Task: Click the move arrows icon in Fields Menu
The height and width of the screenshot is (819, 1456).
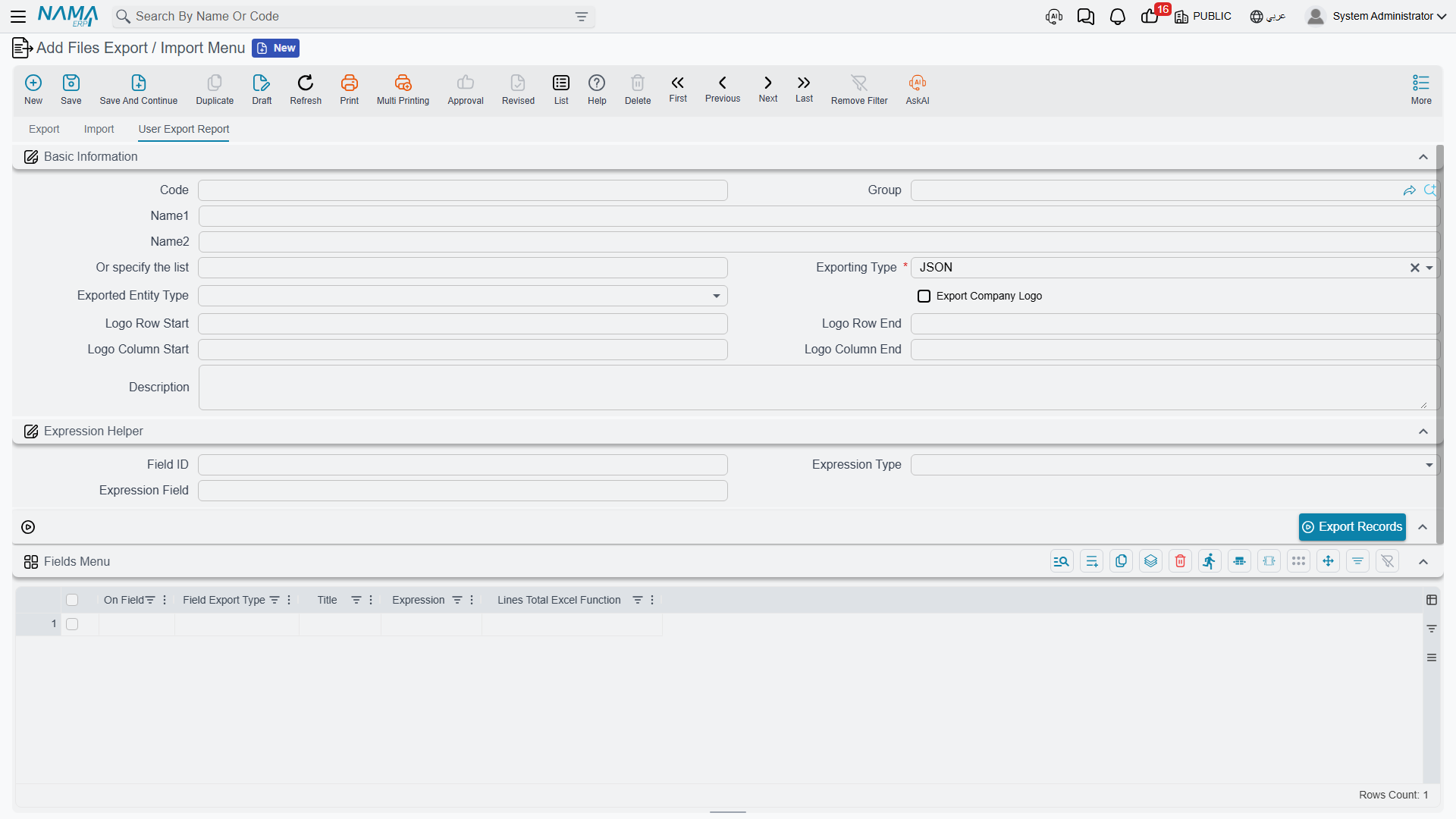Action: coord(1328,561)
